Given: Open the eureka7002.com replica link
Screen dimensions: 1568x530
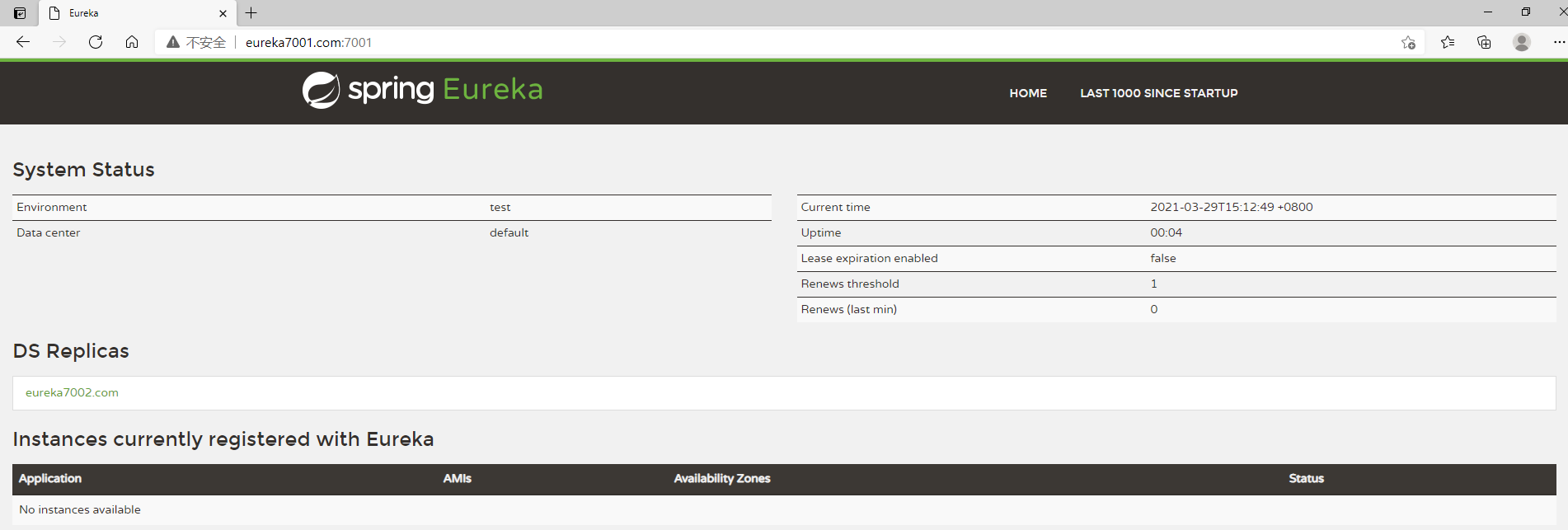Looking at the screenshot, I should [72, 392].
